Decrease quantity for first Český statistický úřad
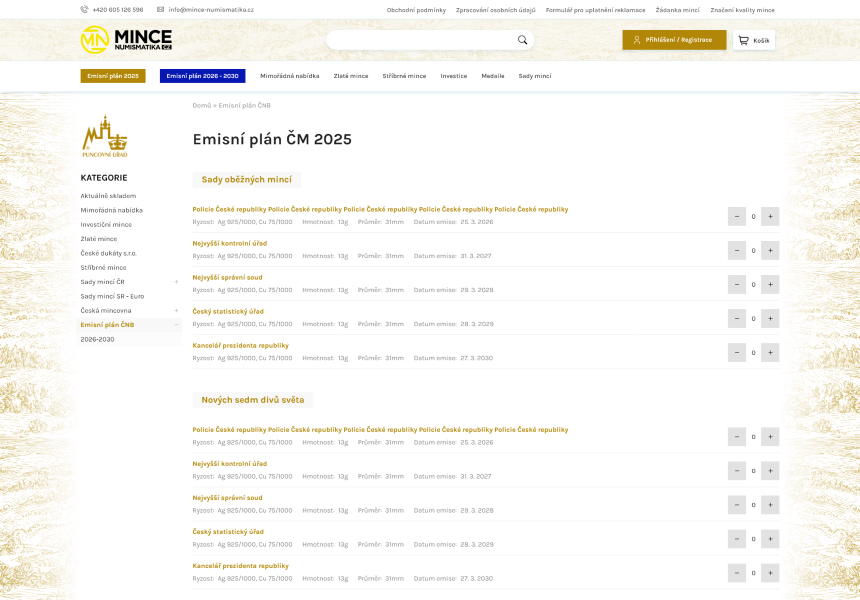860x600 pixels. 737,318
